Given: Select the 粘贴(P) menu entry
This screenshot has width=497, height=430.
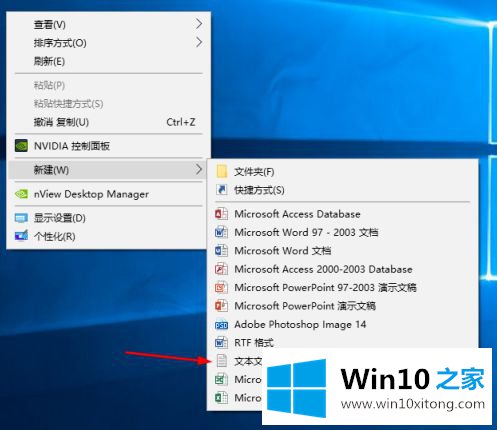Looking at the screenshot, I should click(108, 85).
